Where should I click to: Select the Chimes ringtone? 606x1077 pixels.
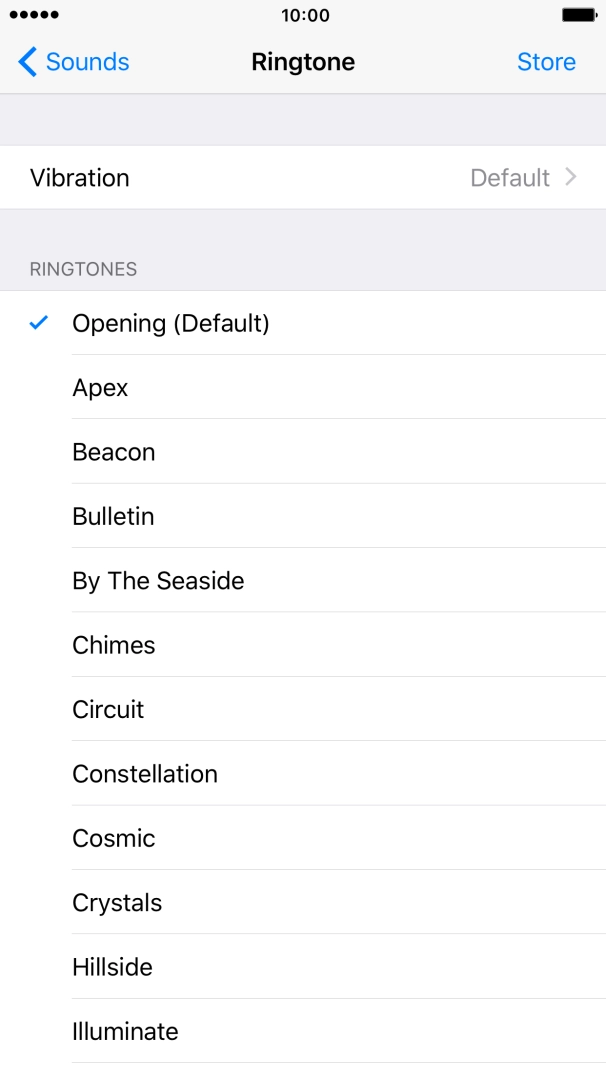click(113, 645)
